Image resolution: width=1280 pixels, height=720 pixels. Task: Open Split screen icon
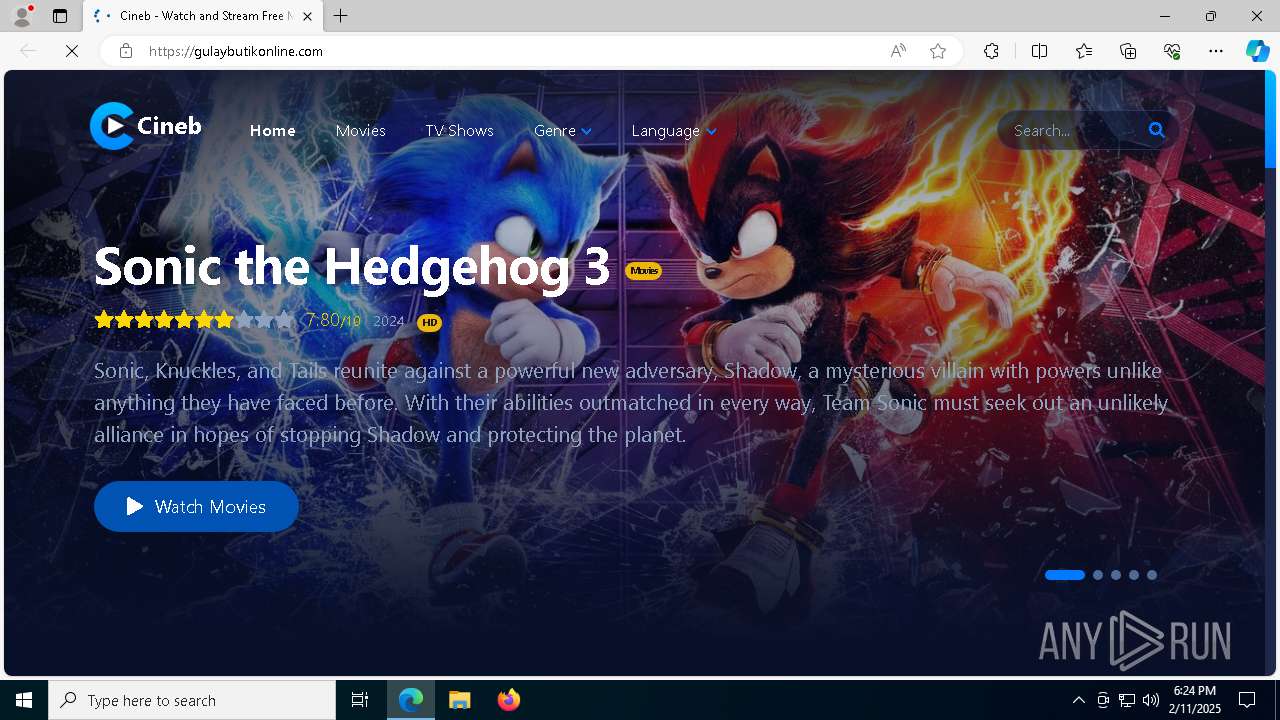tap(1039, 51)
